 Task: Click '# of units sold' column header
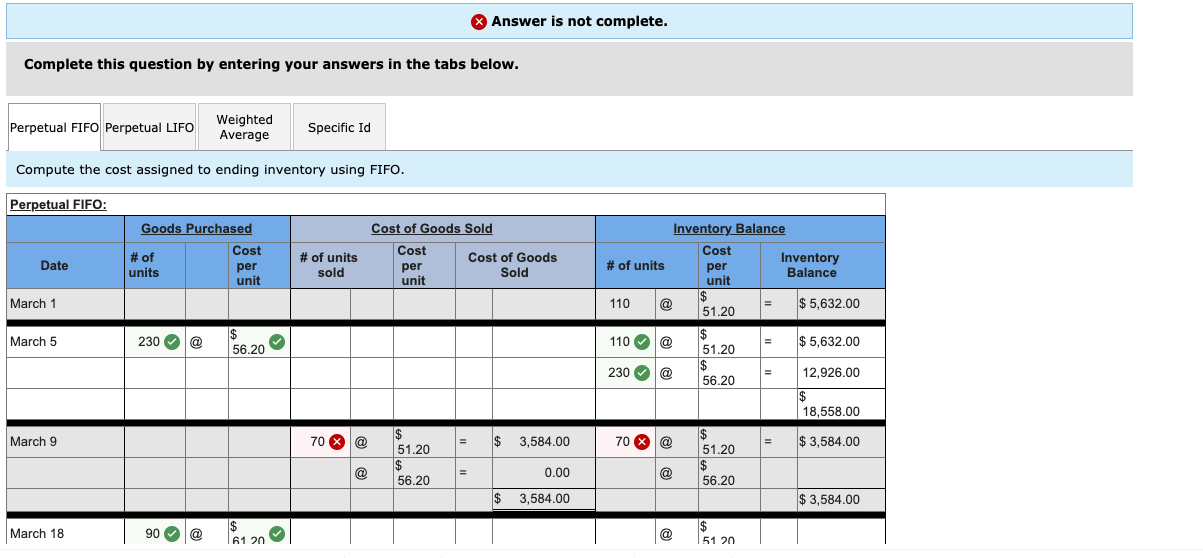(x=330, y=265)
